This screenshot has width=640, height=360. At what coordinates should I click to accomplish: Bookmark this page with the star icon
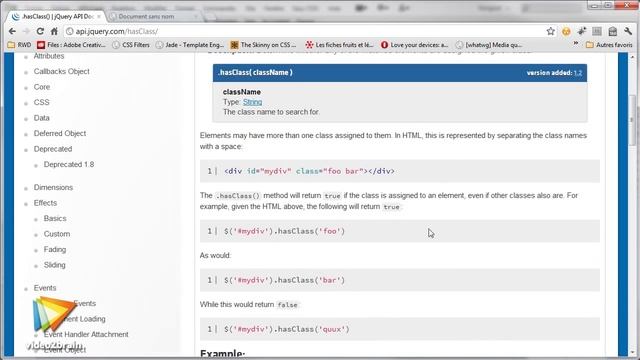551,31
